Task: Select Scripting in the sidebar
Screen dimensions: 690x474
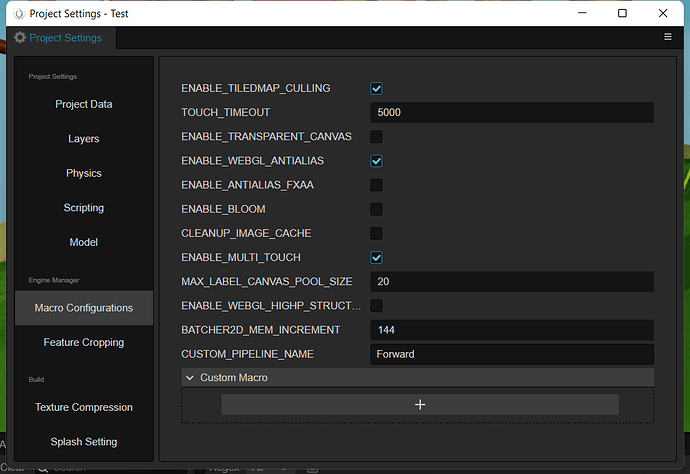Action: coord(84,208)
